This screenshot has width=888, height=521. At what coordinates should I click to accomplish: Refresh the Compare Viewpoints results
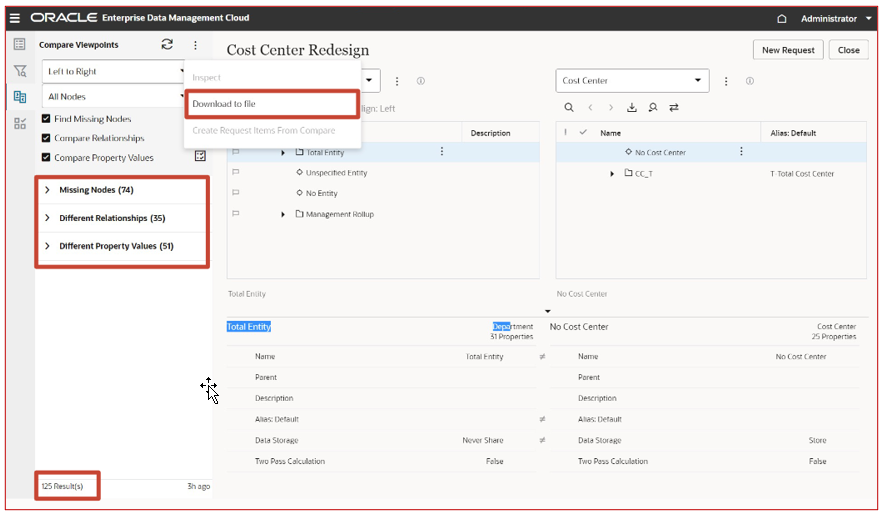point(167,44)
